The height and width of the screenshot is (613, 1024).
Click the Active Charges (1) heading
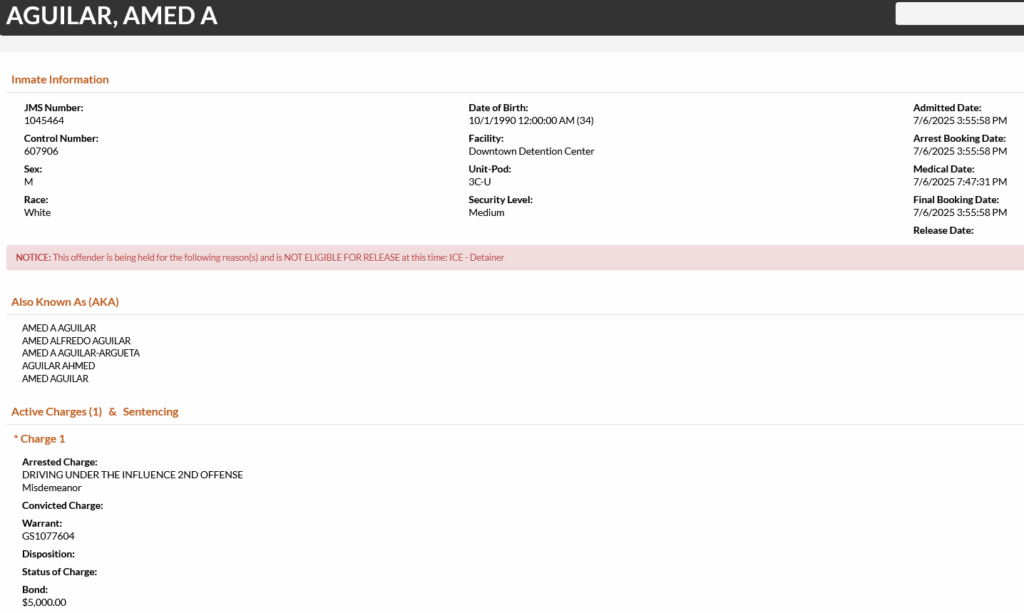tap(57, 412)
